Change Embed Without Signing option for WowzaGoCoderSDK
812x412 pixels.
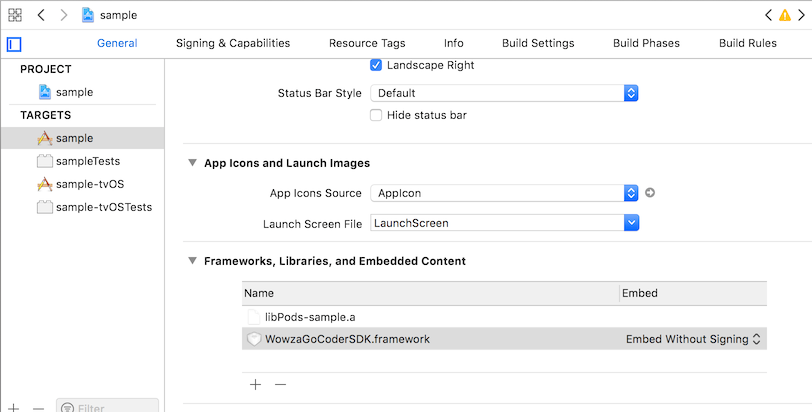coord(694,339)
